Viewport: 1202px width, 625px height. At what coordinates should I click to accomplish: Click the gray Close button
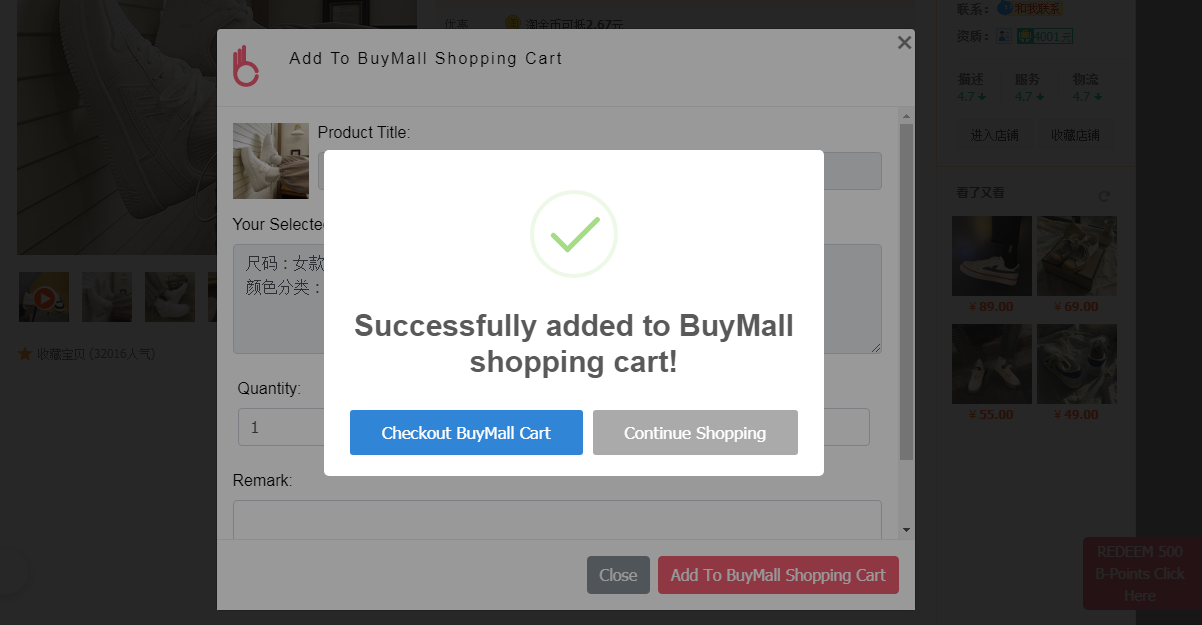(x=618, y=575)
